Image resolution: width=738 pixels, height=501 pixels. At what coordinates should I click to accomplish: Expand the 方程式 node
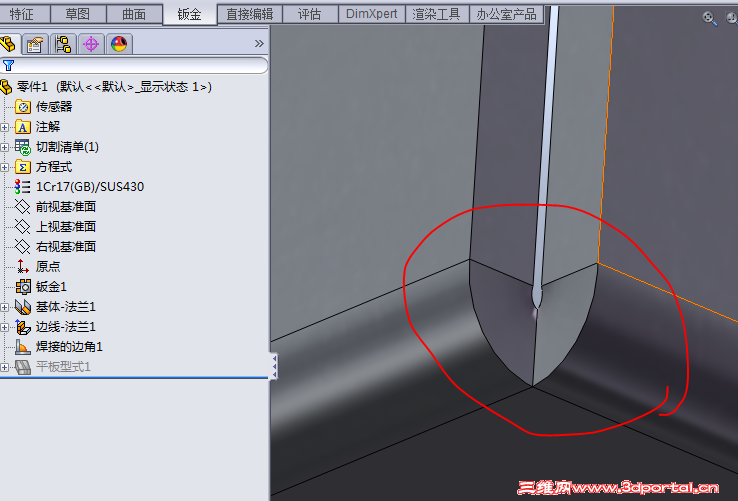click(5, 167)
